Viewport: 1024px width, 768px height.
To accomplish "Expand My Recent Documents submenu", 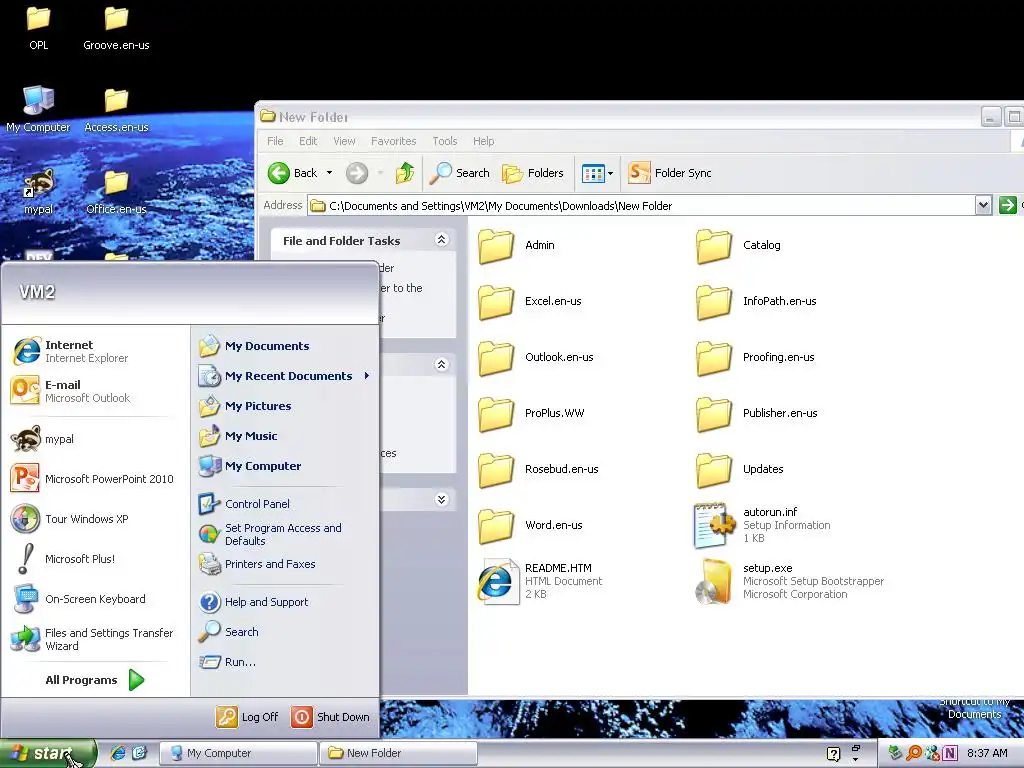I will [x=284, y=376].
